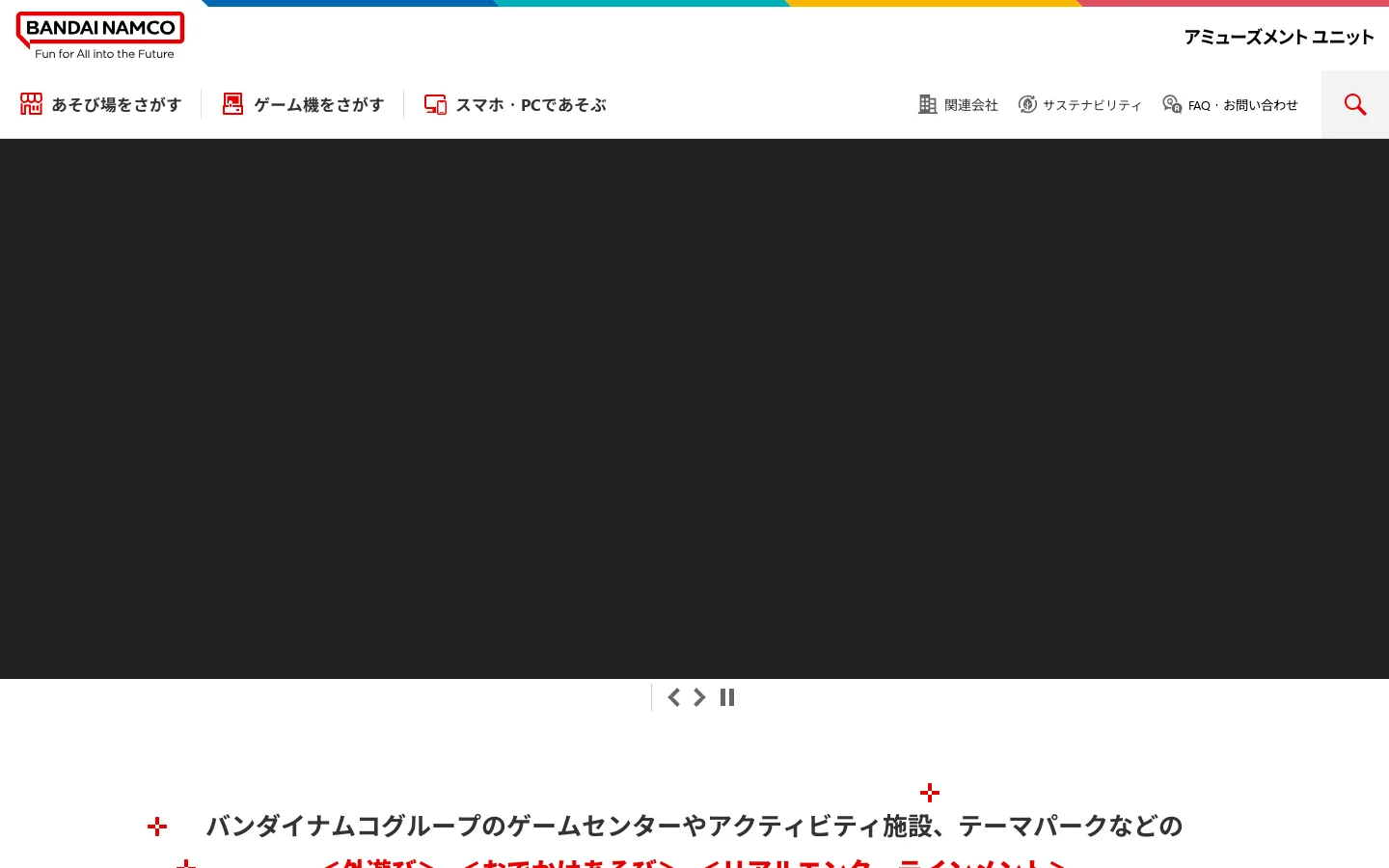Click the FAQ speech bubble icon
Image resolution: width=1389 pixels, height=868 pixels.
tap(1172, 104)
